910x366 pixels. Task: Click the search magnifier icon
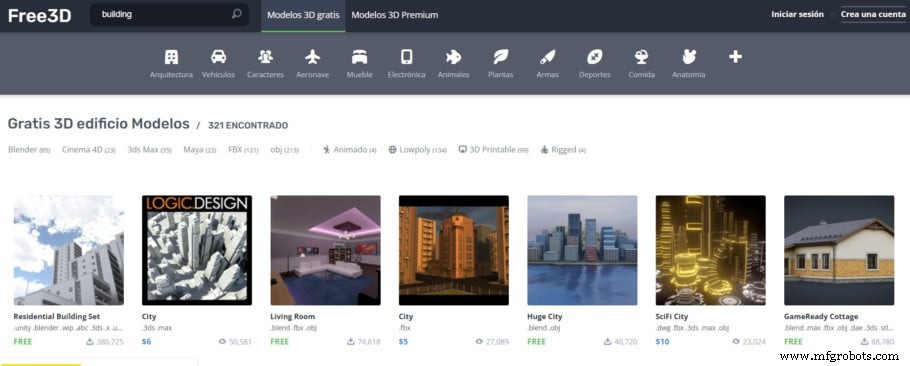236,15
